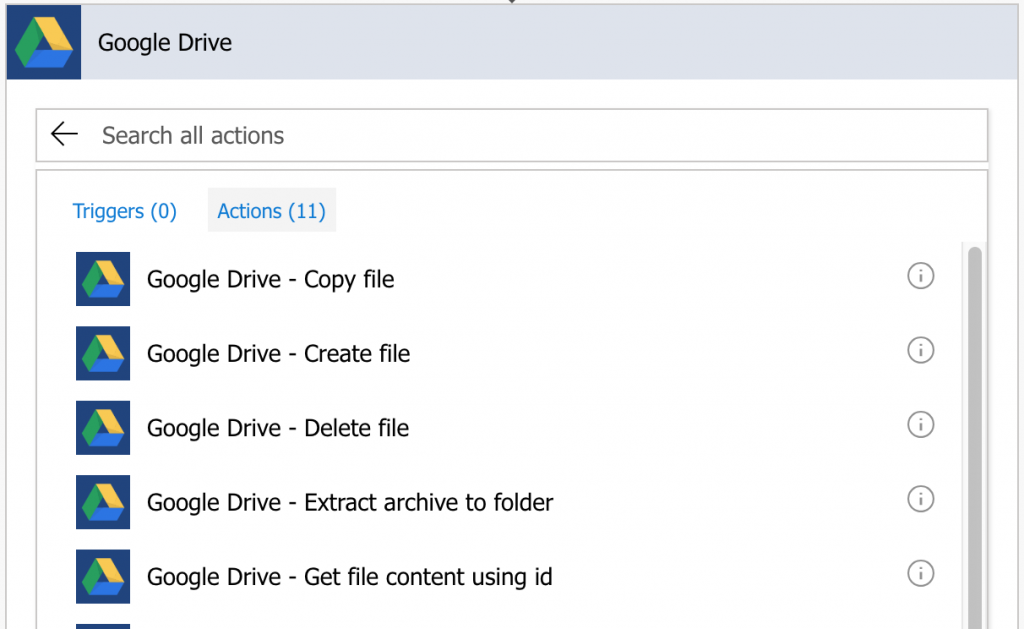Viewport: 1024px width, 629px height.
Task: Select the Actions (11) tab
Action: click(x=272, y=210)
